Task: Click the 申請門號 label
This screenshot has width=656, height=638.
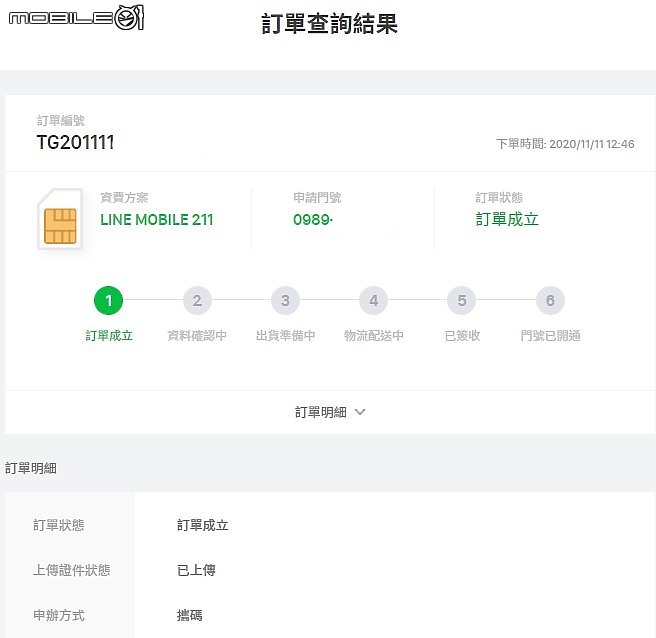Action: click(x=317, y=197)
